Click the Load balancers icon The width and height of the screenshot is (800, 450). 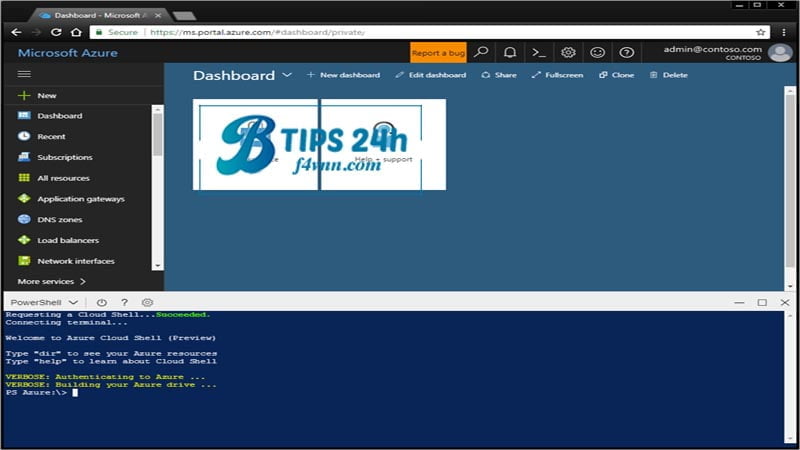pyautogui.click(x=24, y=240)
